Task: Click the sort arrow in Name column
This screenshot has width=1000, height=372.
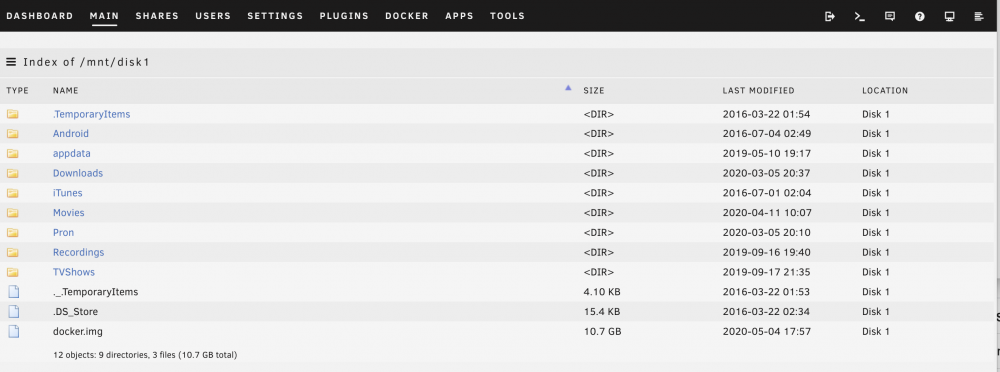Action: (568, 88)
